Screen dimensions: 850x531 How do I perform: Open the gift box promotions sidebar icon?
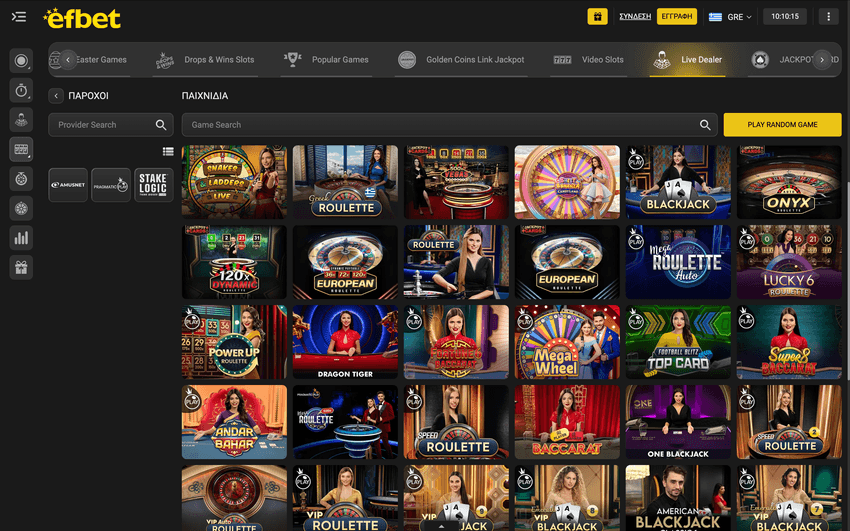[21, 267]
